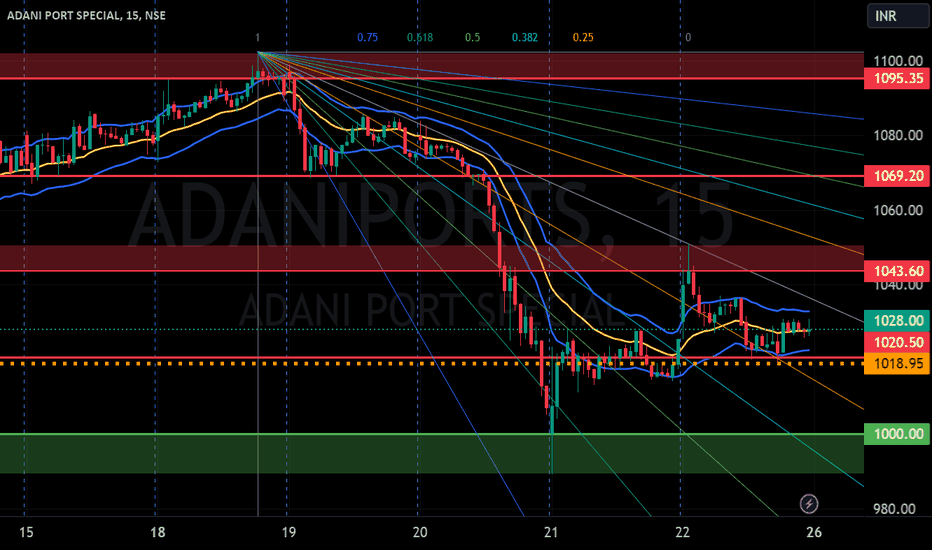Click the 1060.00 price axis value
Viewport: 932px width, 550px height.
click(x=898, y=210)
